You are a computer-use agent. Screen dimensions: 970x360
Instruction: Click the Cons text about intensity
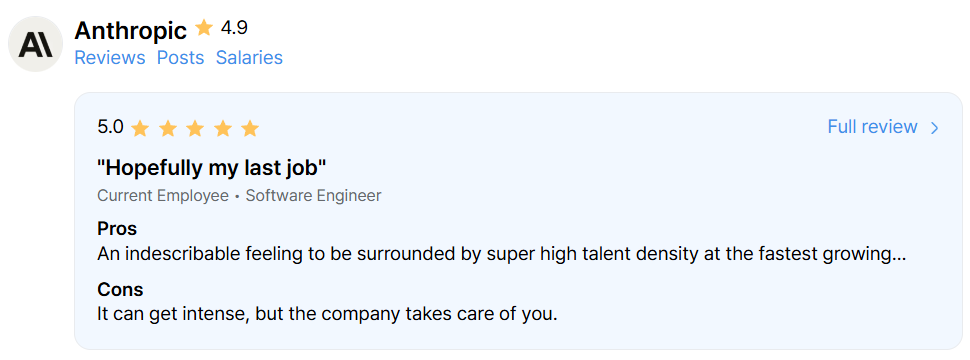(327, 314)
